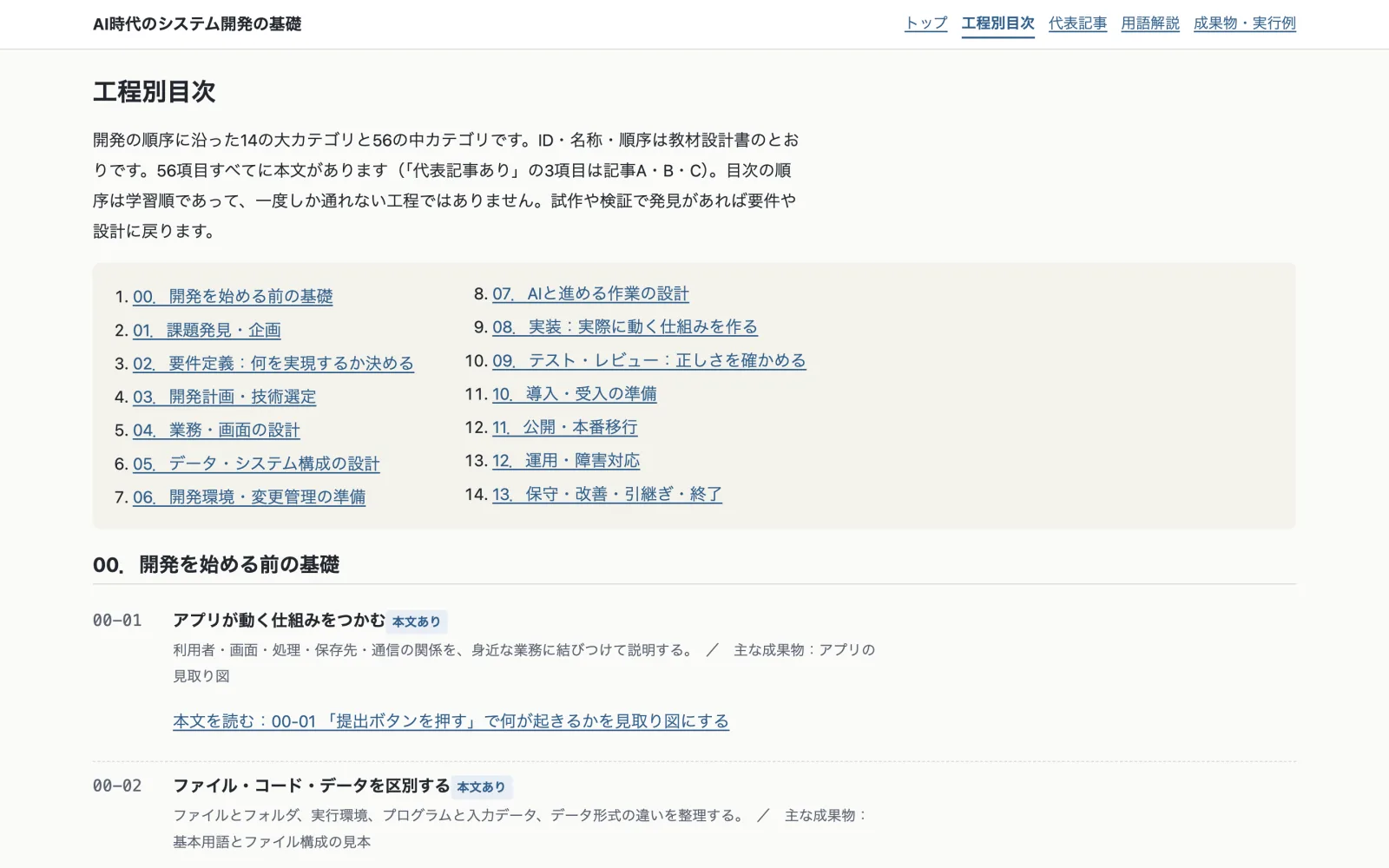Image resolution: width=1389 pixels, height=868 pixels.
Task: Select the 工程別目次 navigation tab
Action: coord(997,23)
